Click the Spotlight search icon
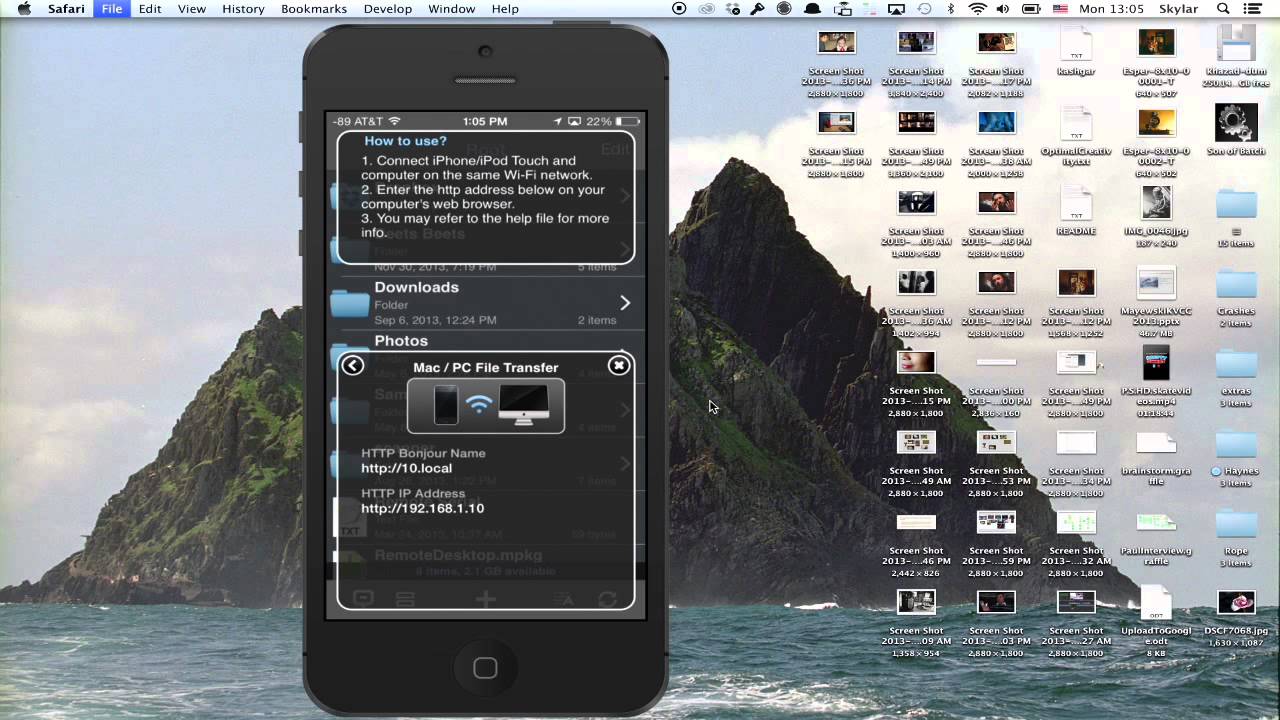1280x720 pixels. point(1223,9)
